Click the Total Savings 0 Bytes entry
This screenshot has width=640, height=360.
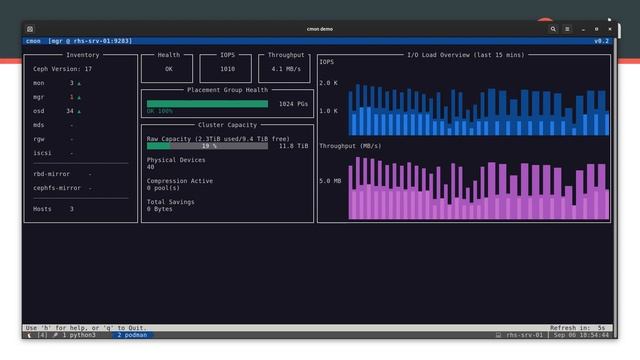171,205
